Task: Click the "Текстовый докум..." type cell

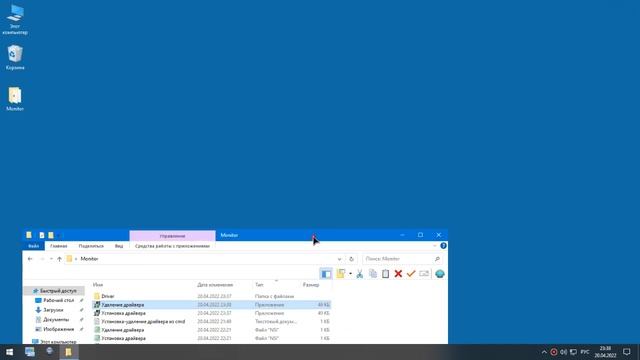Action: tap(276, 322)
